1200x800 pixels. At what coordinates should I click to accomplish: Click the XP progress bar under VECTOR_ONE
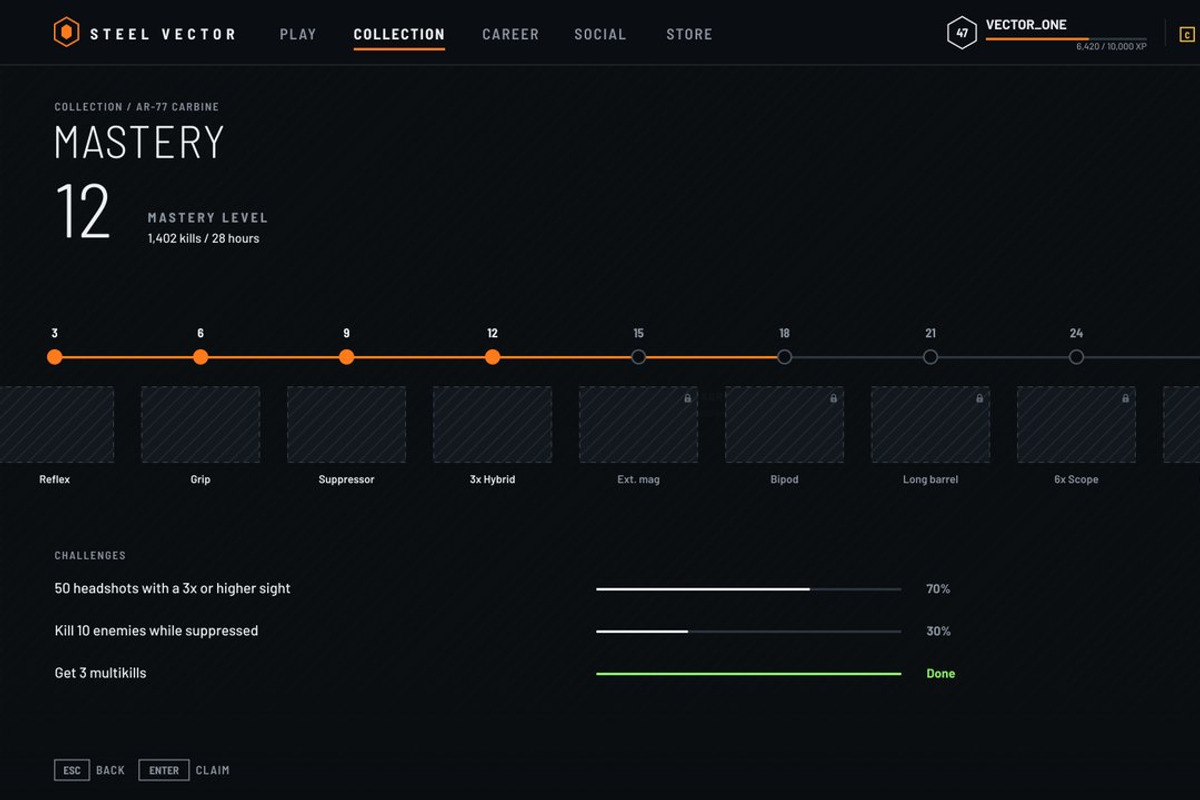click(1066, 39)
